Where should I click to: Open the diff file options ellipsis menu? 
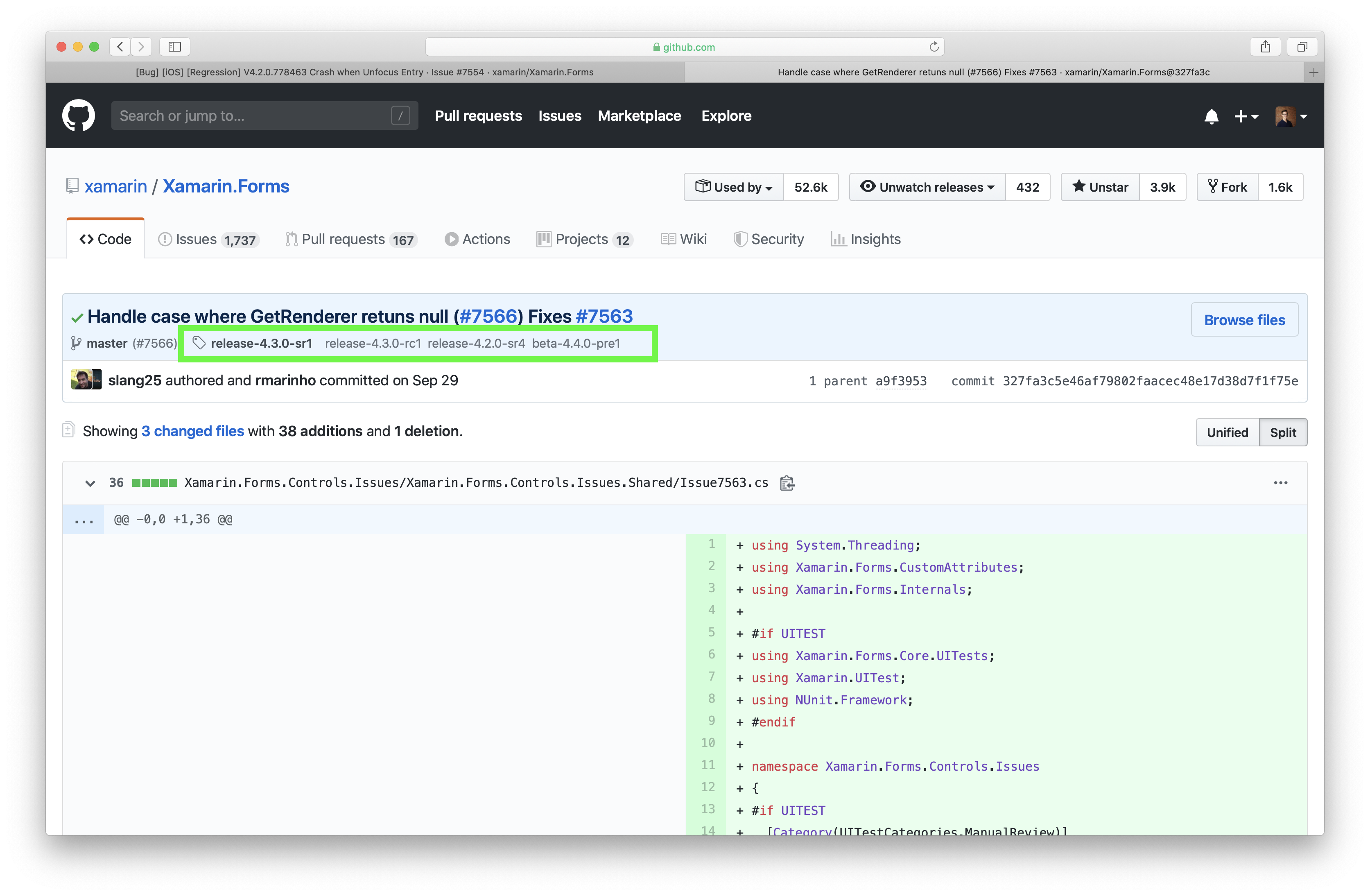coord(1280,482)
